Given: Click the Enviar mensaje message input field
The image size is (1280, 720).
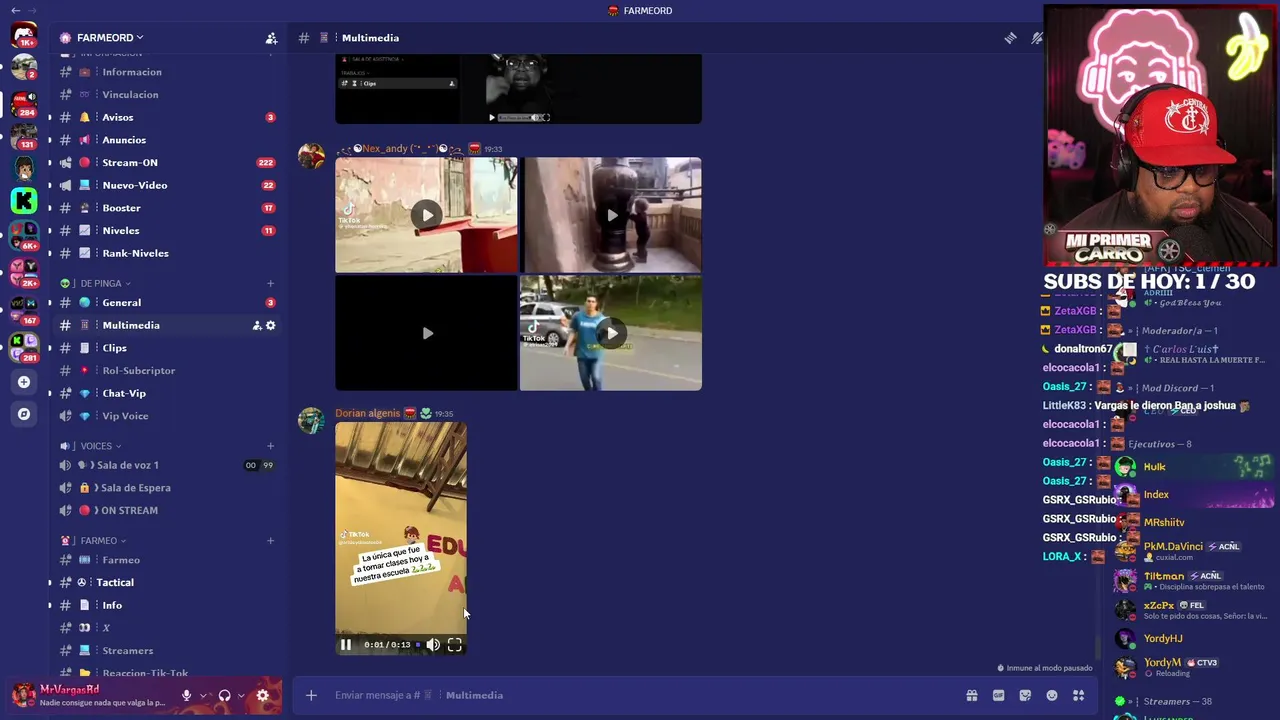Looking at the screenshot, I should click(640, 695).
